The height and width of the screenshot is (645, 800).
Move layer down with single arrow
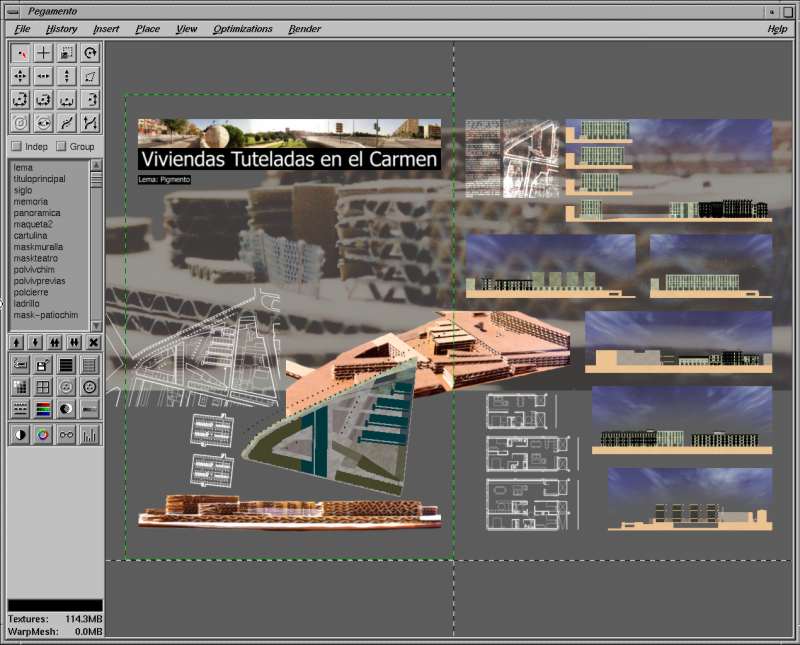point(35,342)
